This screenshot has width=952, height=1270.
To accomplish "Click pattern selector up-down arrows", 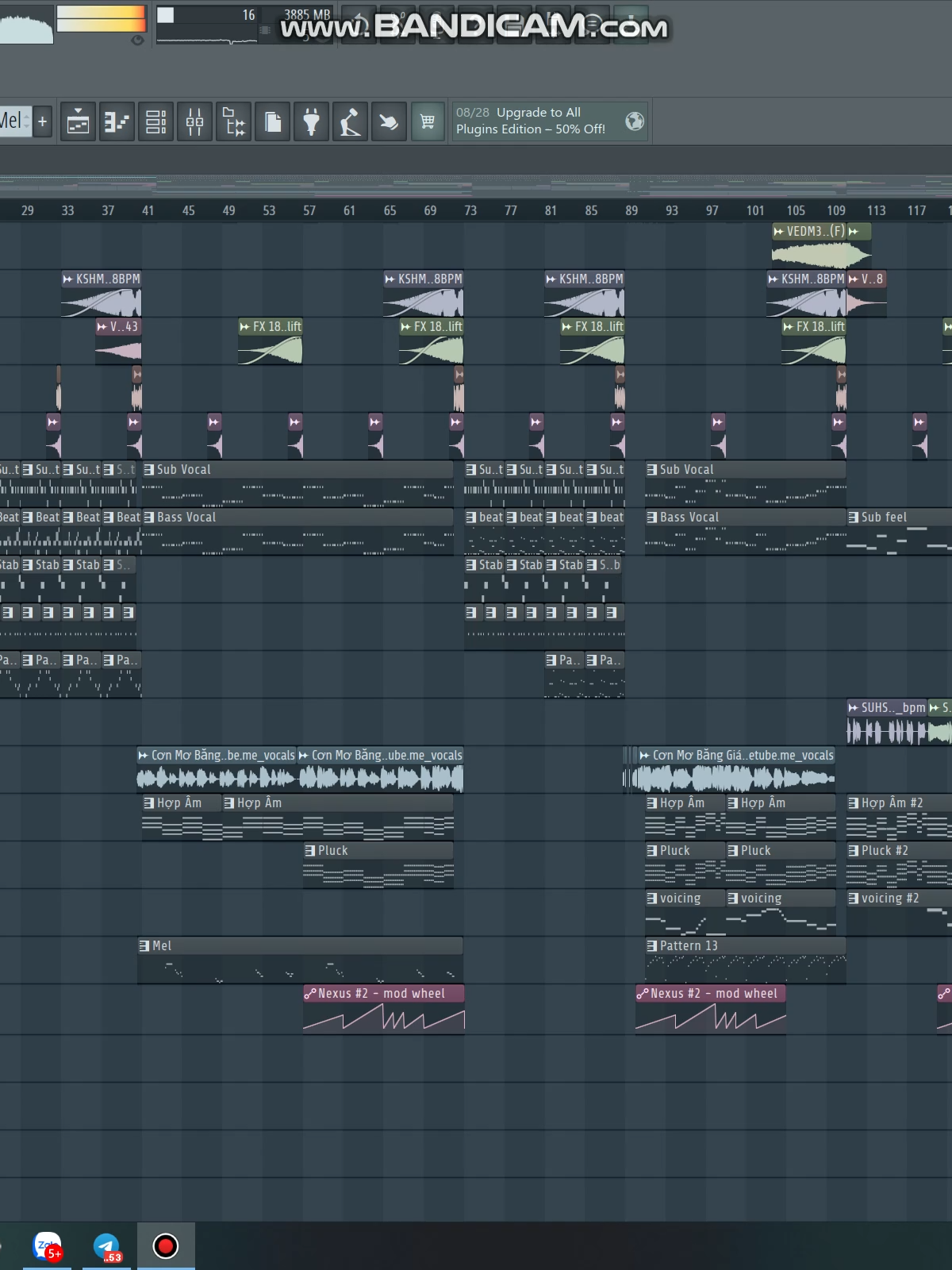I will 27,121.
